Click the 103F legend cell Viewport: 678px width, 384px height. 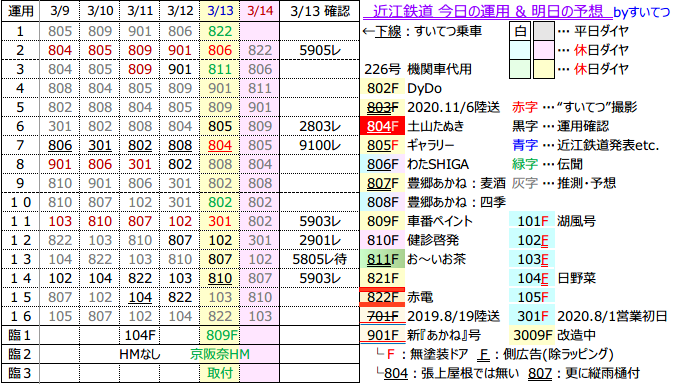[x=532, y=259]
